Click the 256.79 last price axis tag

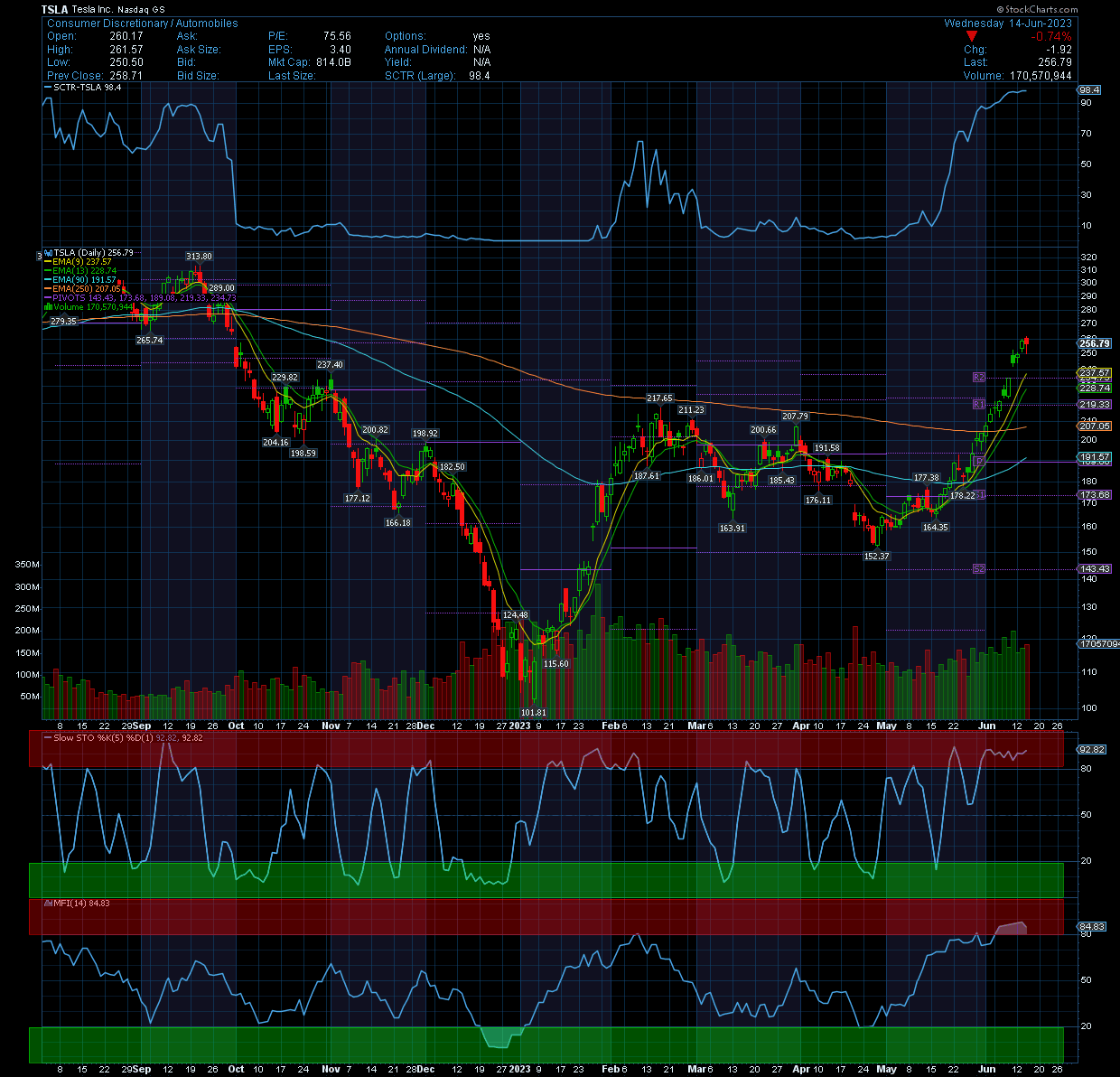coord(1095,343)
